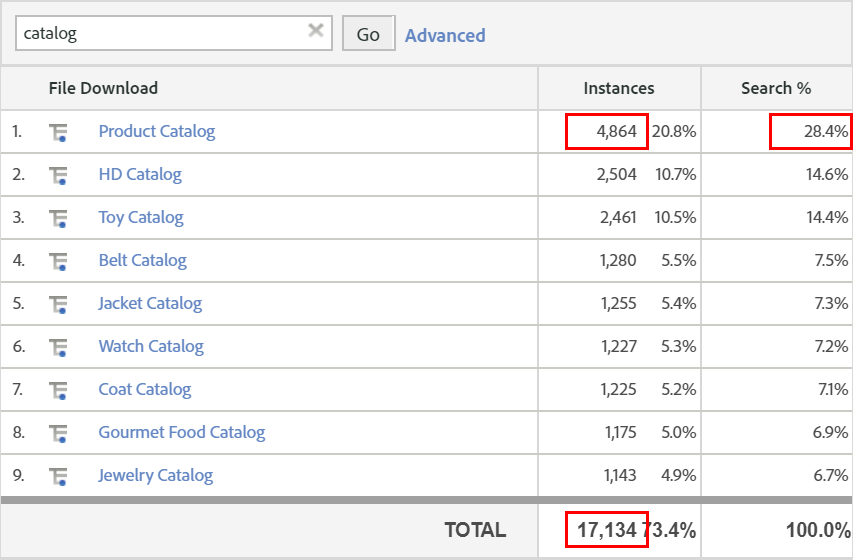Viewport: 853px width, 560px height.
Task: Click breakdown icon beside Jacket Catalog
Action: [58, 304]
